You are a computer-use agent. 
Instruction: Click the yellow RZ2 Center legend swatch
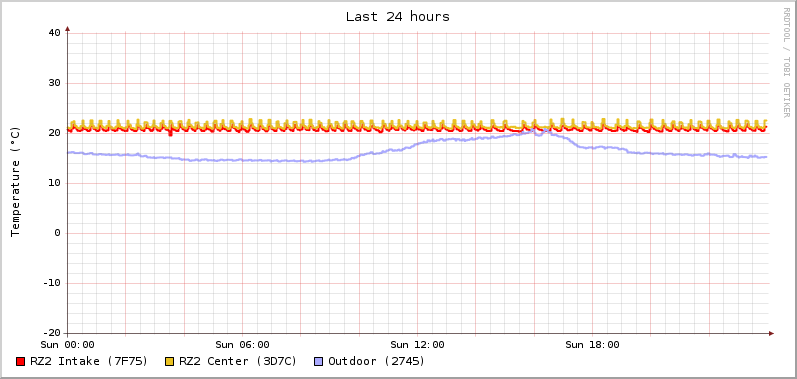pyautogui.click(x=170, y=362)
